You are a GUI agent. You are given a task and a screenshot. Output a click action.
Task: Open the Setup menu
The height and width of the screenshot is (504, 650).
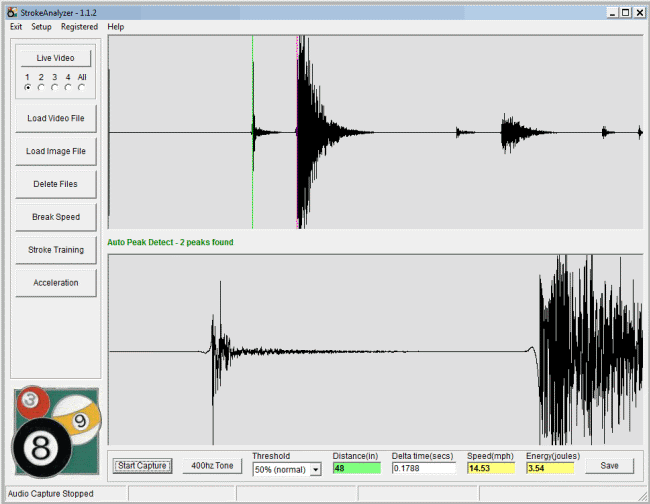pos(41,27)
